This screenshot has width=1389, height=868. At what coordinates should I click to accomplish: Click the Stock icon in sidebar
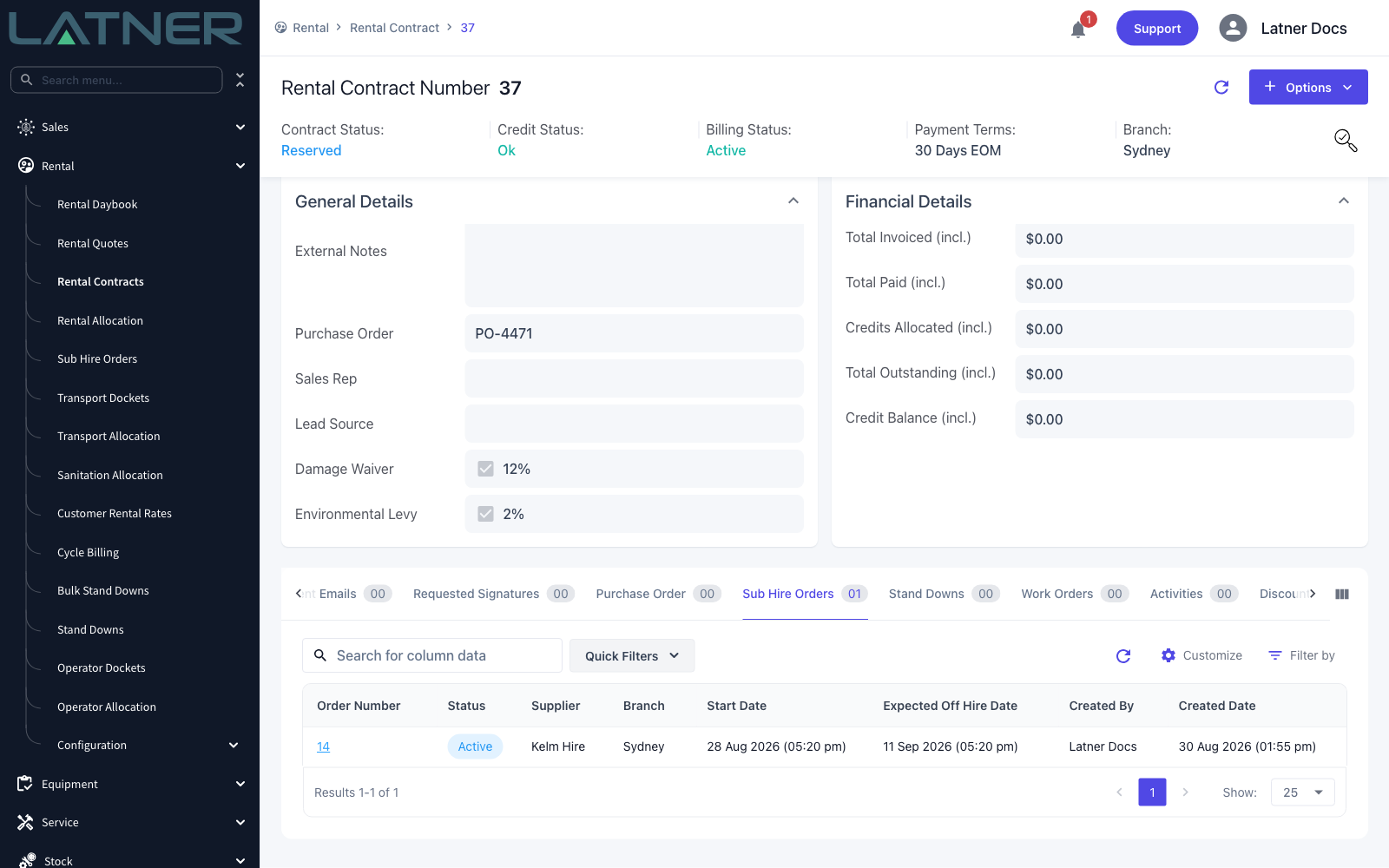27,860
